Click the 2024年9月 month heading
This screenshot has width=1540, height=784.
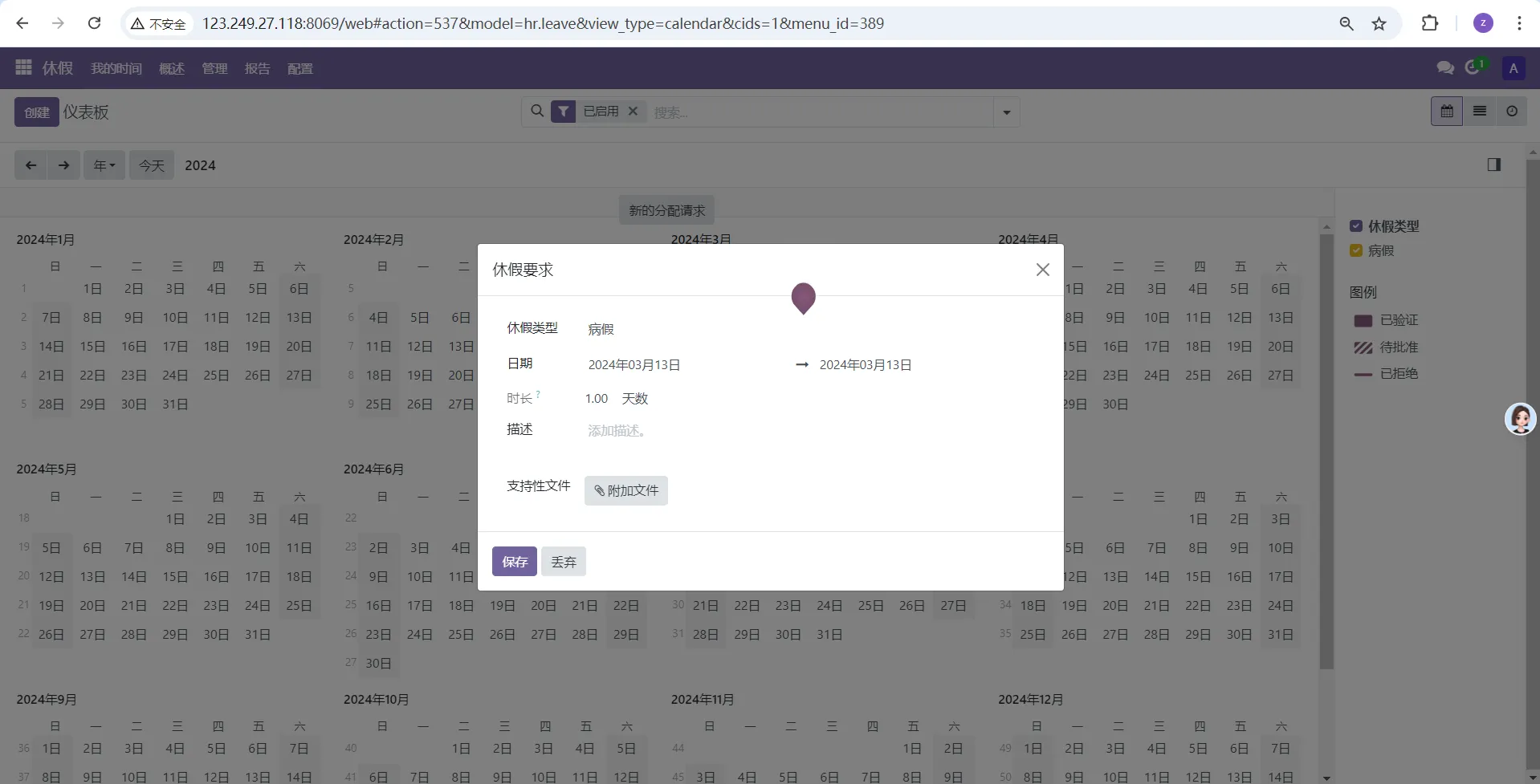(x=47, y=700)
